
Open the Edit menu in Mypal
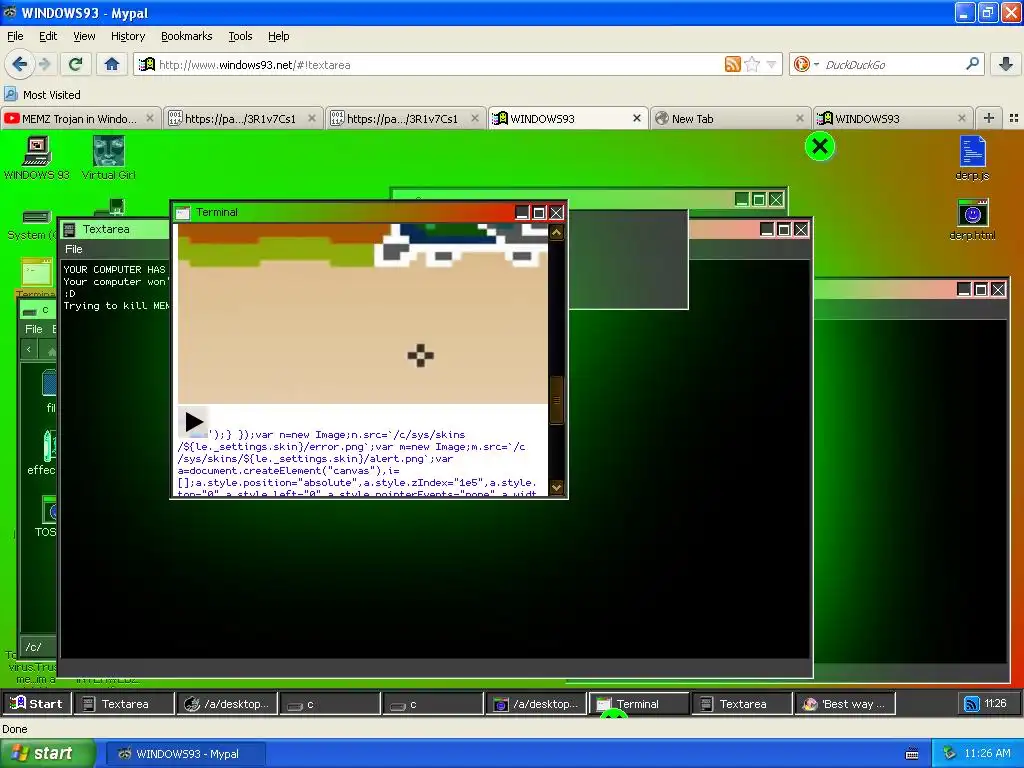(48, 36)
